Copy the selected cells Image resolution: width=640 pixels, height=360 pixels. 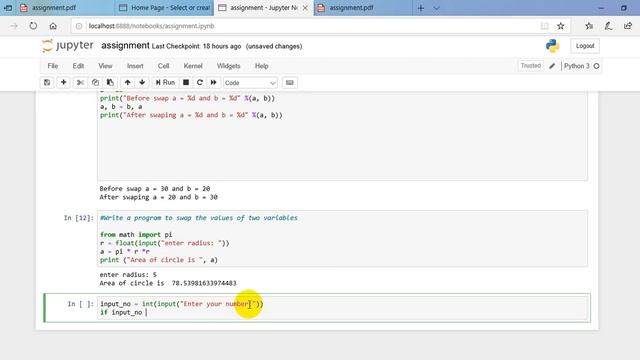tap(95, 82)
